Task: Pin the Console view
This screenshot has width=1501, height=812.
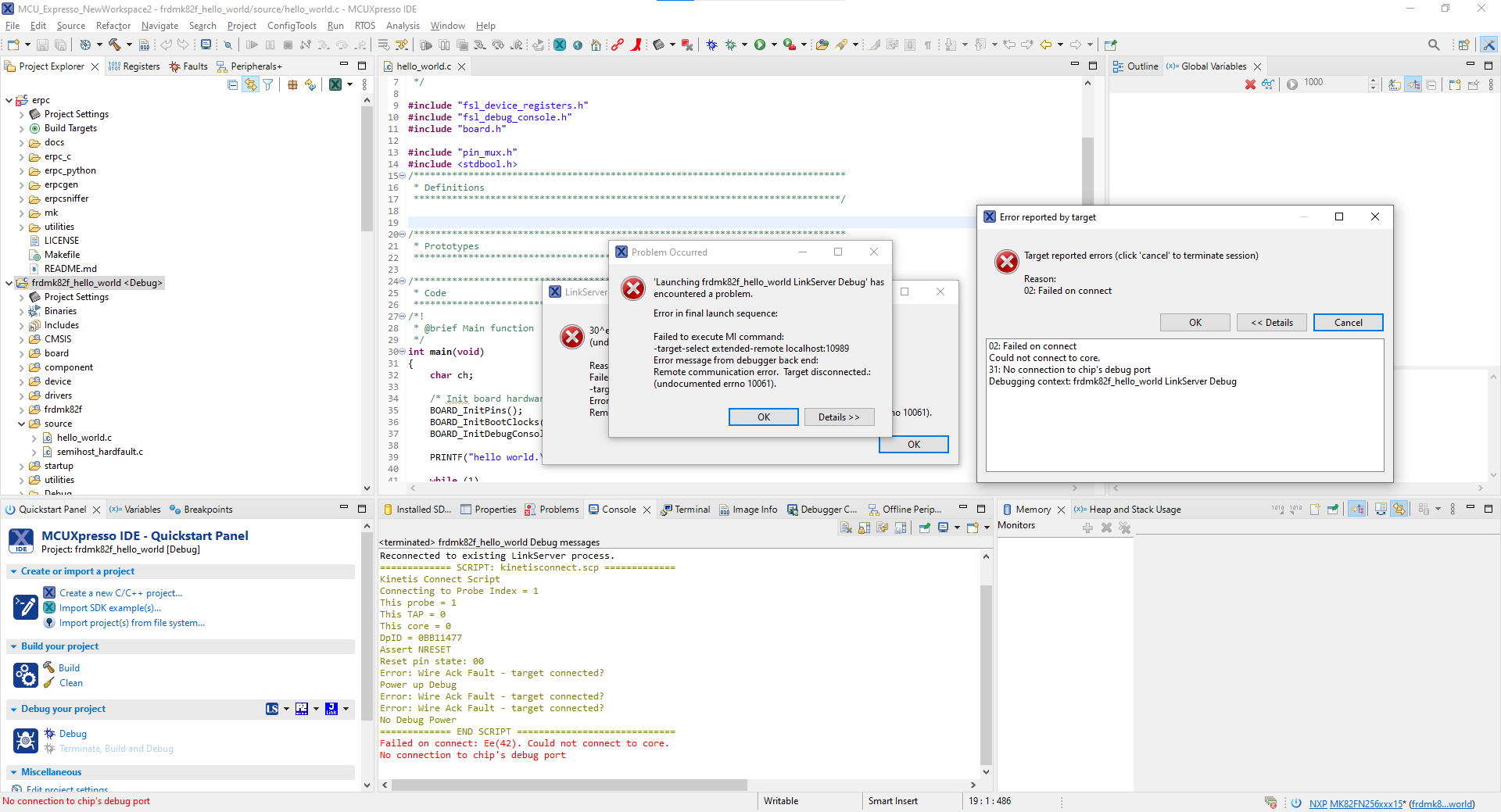Action: pos(925,528)
